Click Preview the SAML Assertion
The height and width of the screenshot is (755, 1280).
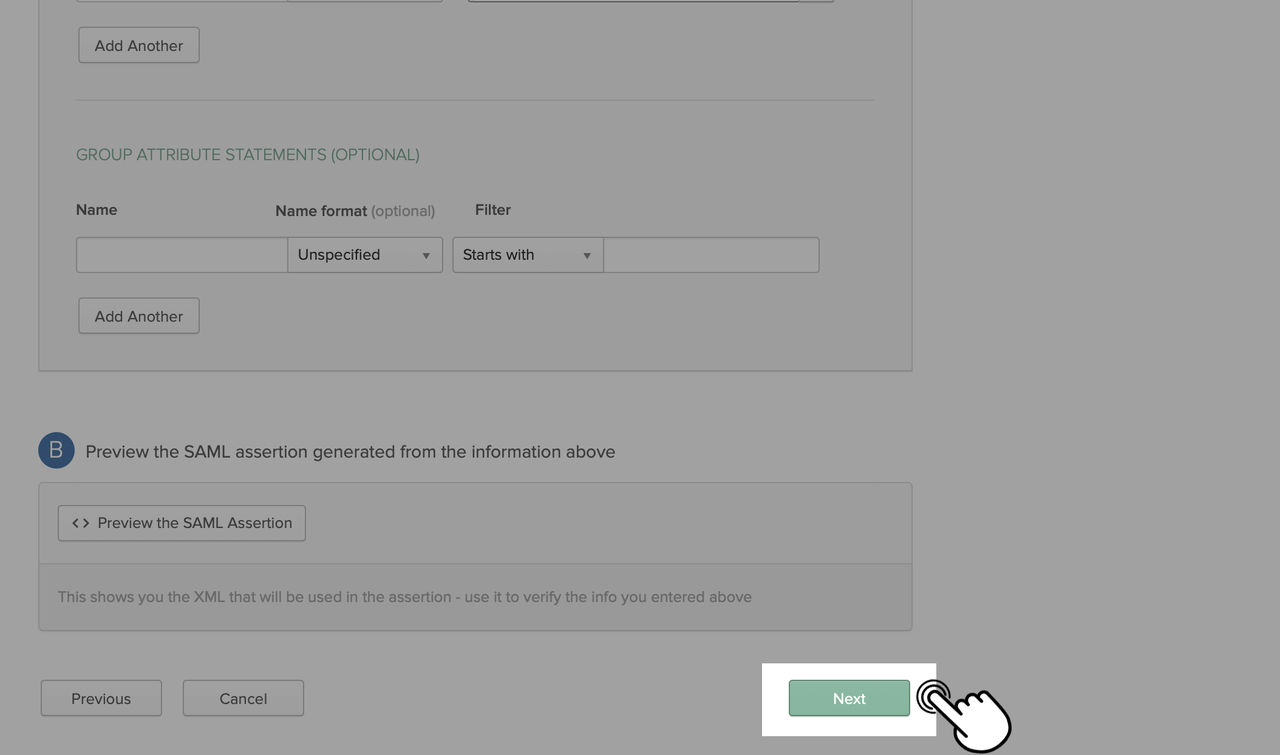[181, 523]
